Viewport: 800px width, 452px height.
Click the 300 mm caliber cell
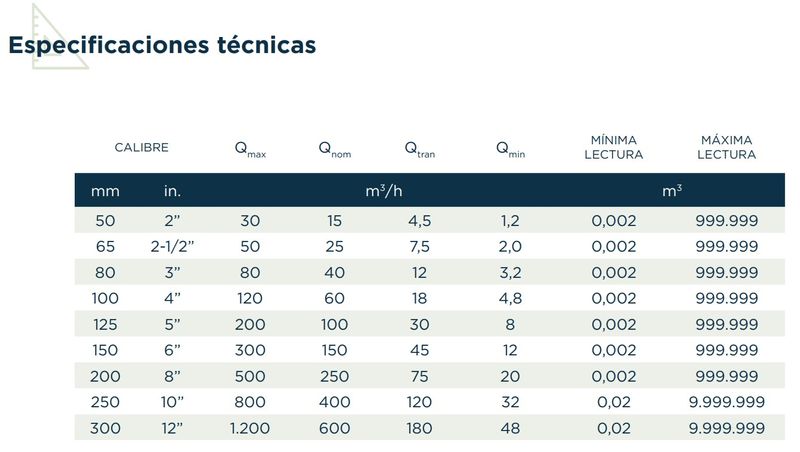coord(104,428)
